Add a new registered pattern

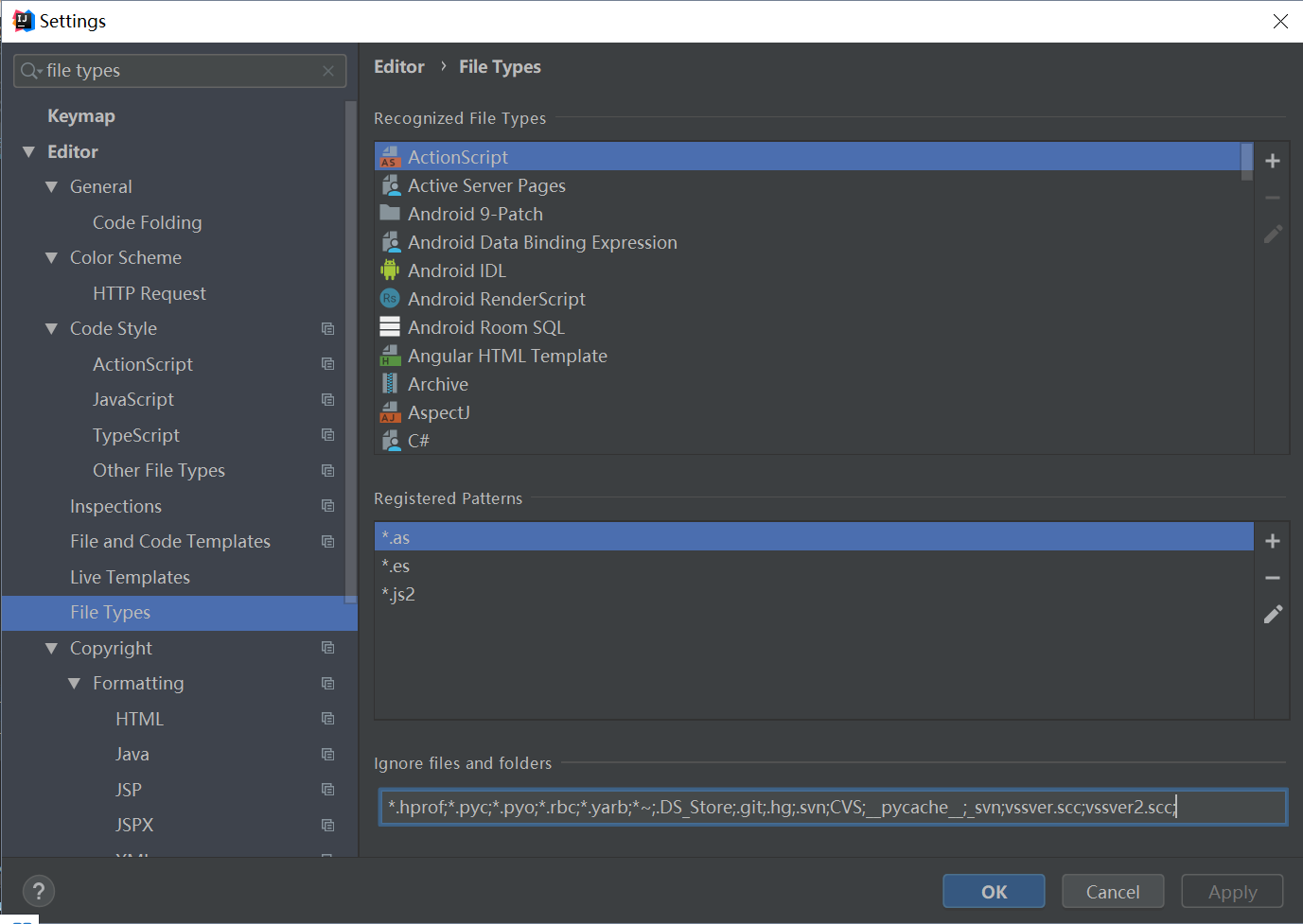(x=1273, y=541)
